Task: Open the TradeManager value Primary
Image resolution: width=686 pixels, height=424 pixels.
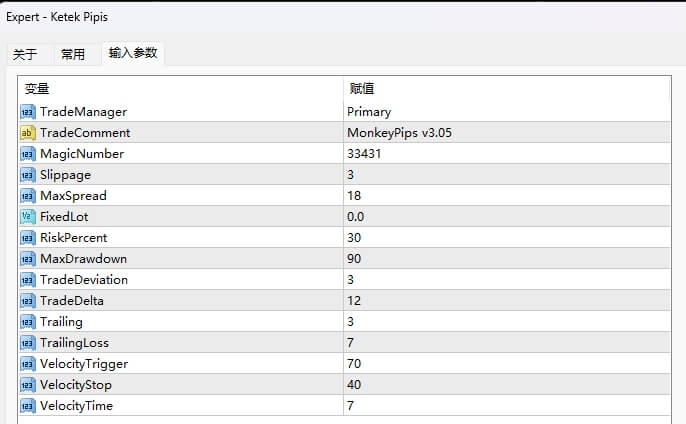Action: tap(369, 112)
